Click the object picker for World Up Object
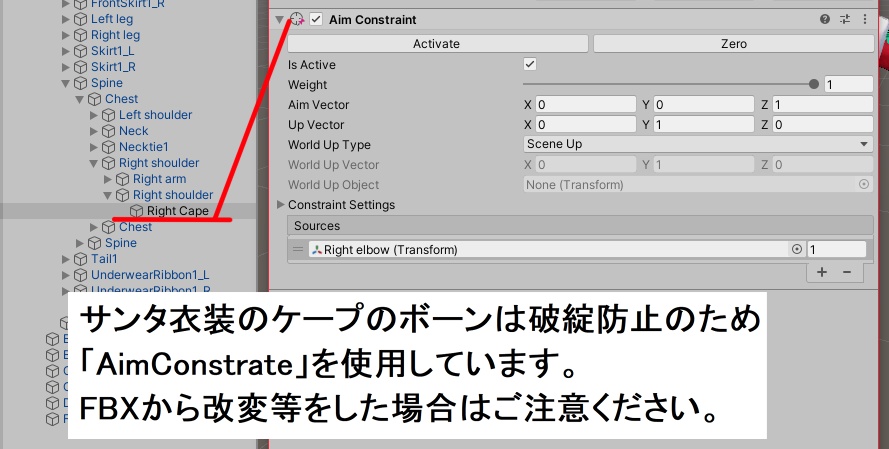 [x=863, y=184]
